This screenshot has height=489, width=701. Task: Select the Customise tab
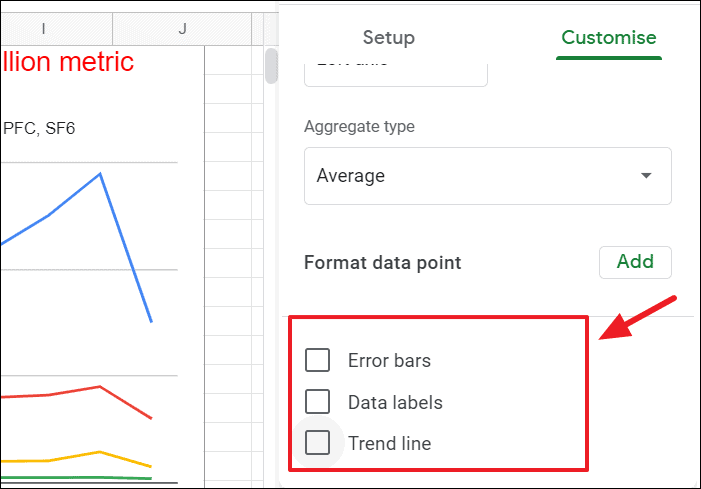click(608, 38)
